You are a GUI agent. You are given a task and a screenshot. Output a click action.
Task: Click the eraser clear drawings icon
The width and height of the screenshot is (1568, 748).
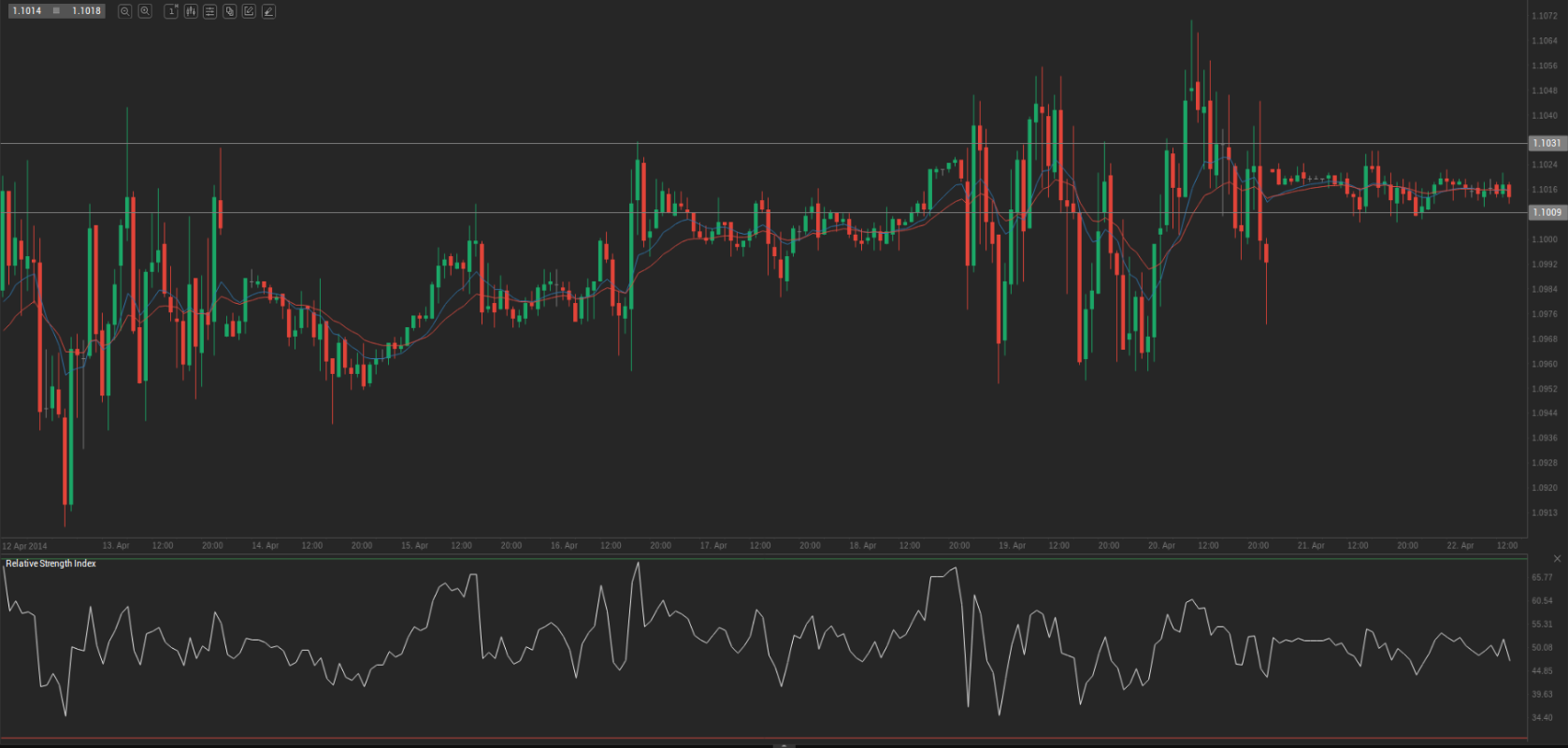268,11
